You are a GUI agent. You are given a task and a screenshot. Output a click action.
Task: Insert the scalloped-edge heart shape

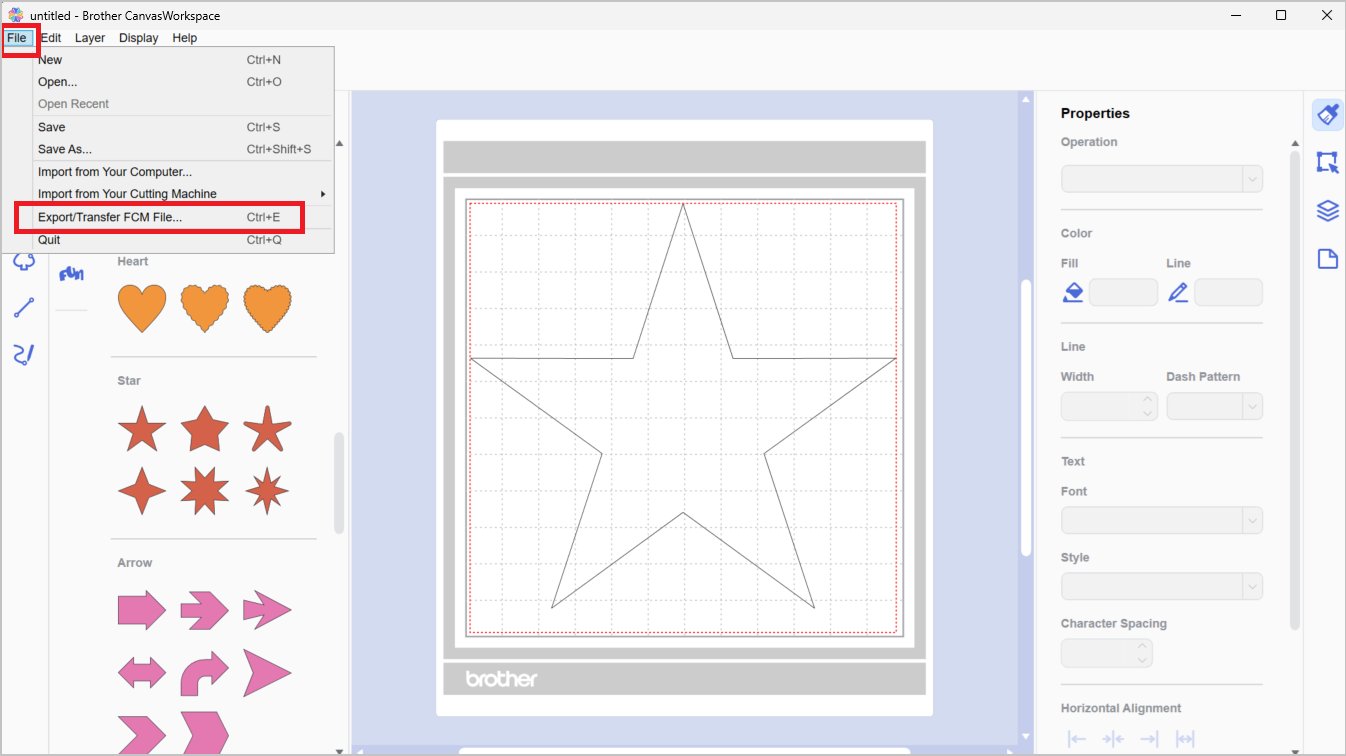[205, 309]
